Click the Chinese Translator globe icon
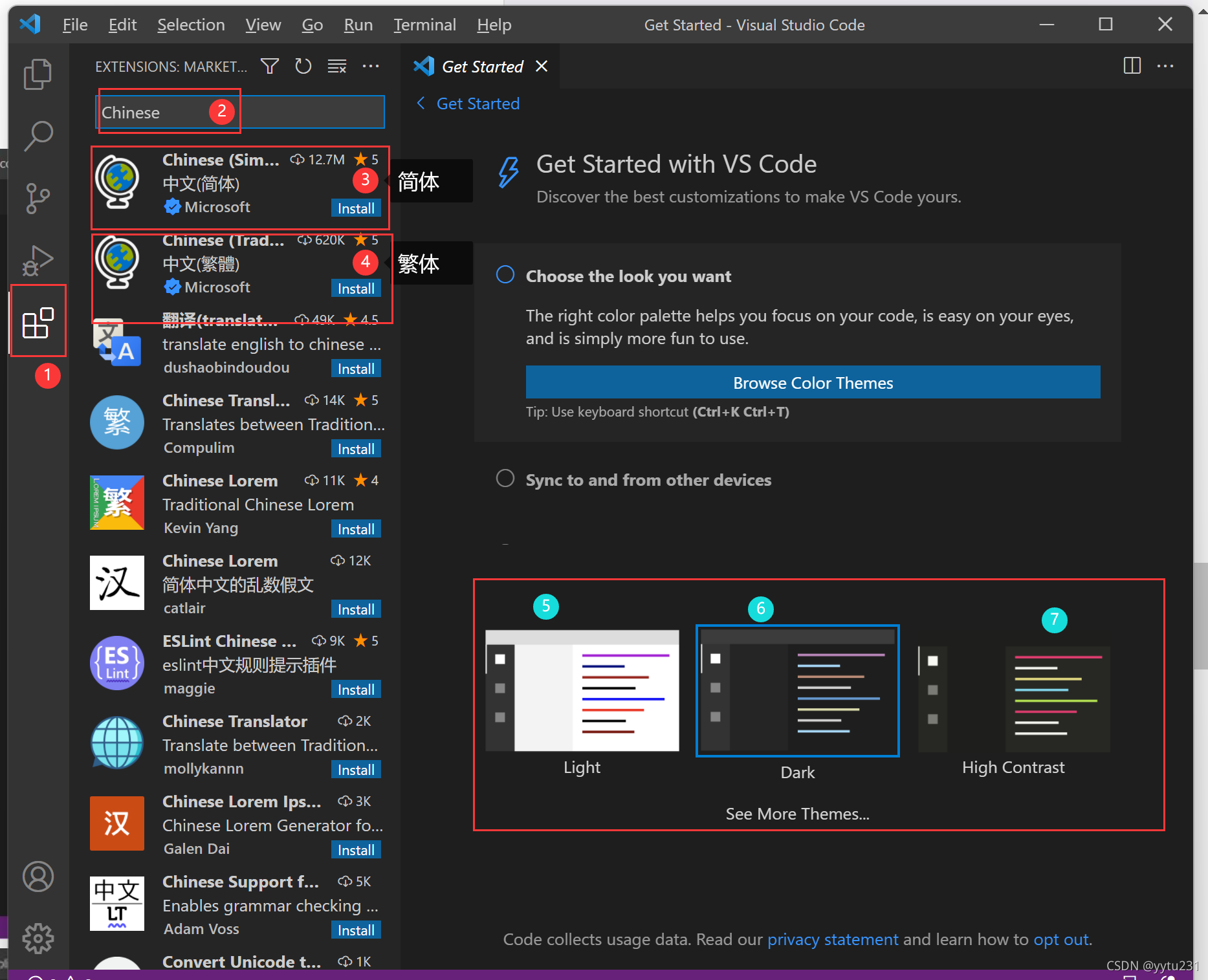The width and height of the screenshot is (1208, 980). point(117,744)
